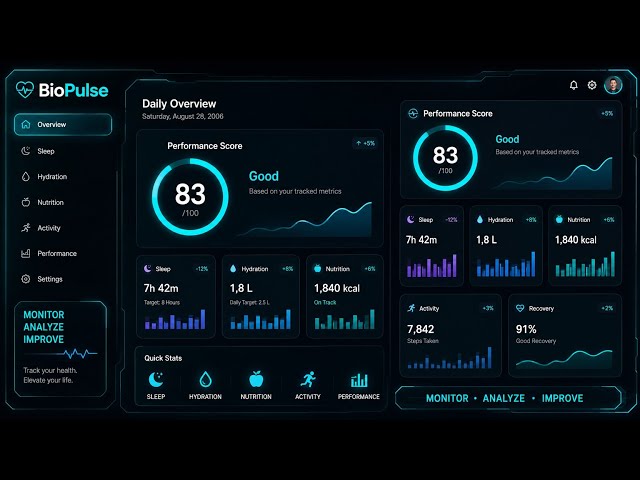640x480 pixels.
Task: Click the BioPulse heart logo icon
Action: click(x=25, y=90)
